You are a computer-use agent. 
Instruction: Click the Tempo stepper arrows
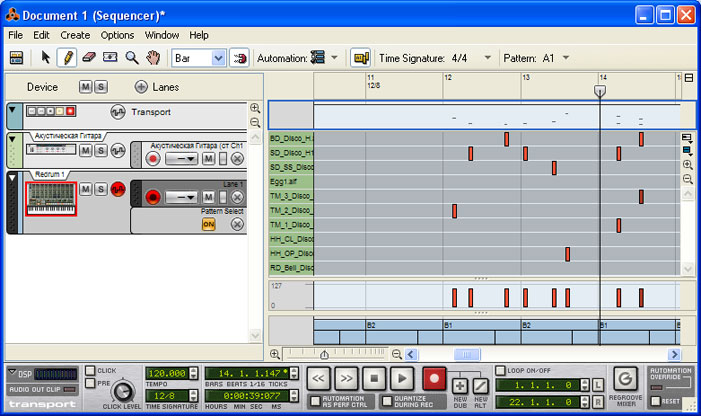click(x=194, y=373)
